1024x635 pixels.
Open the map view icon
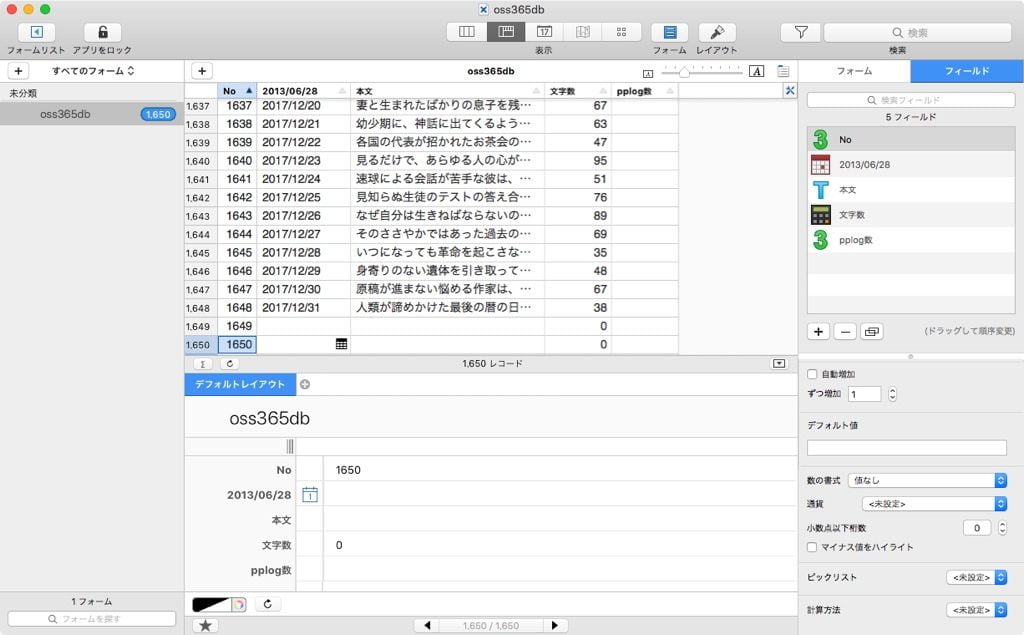point(583,31)
